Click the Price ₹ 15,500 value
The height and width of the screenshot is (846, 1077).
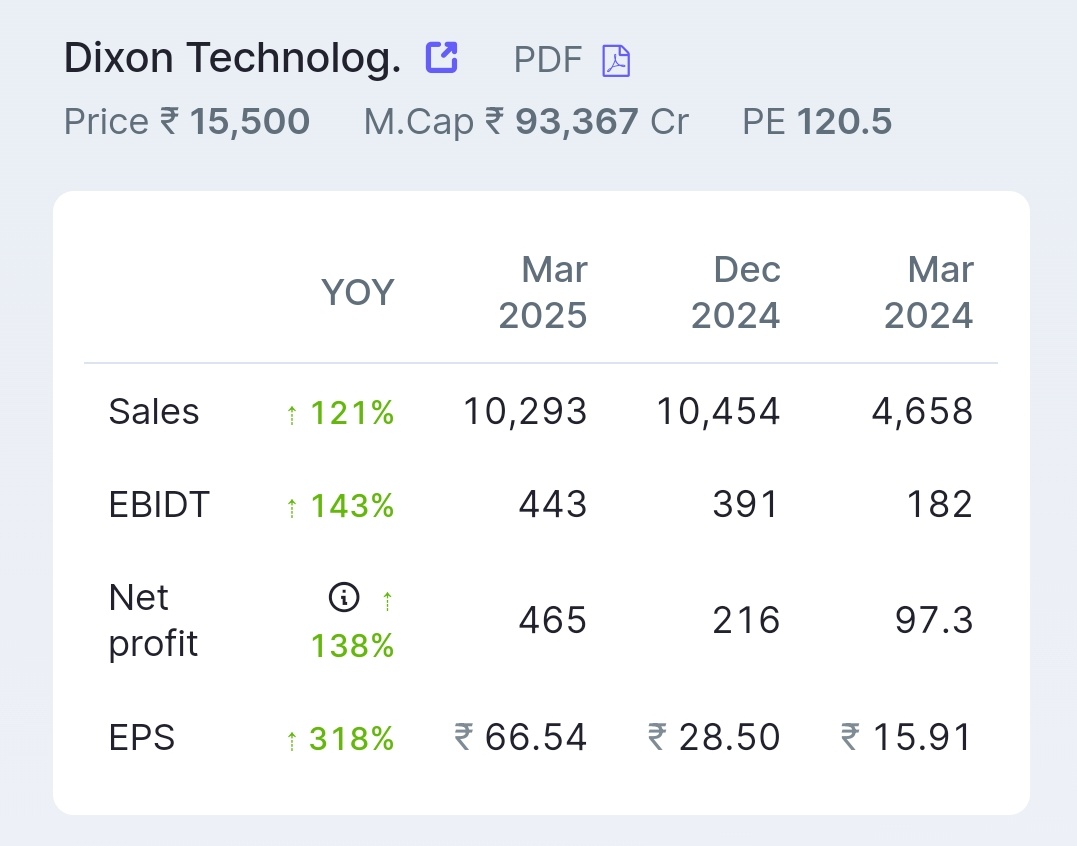[x=187, y=122]
